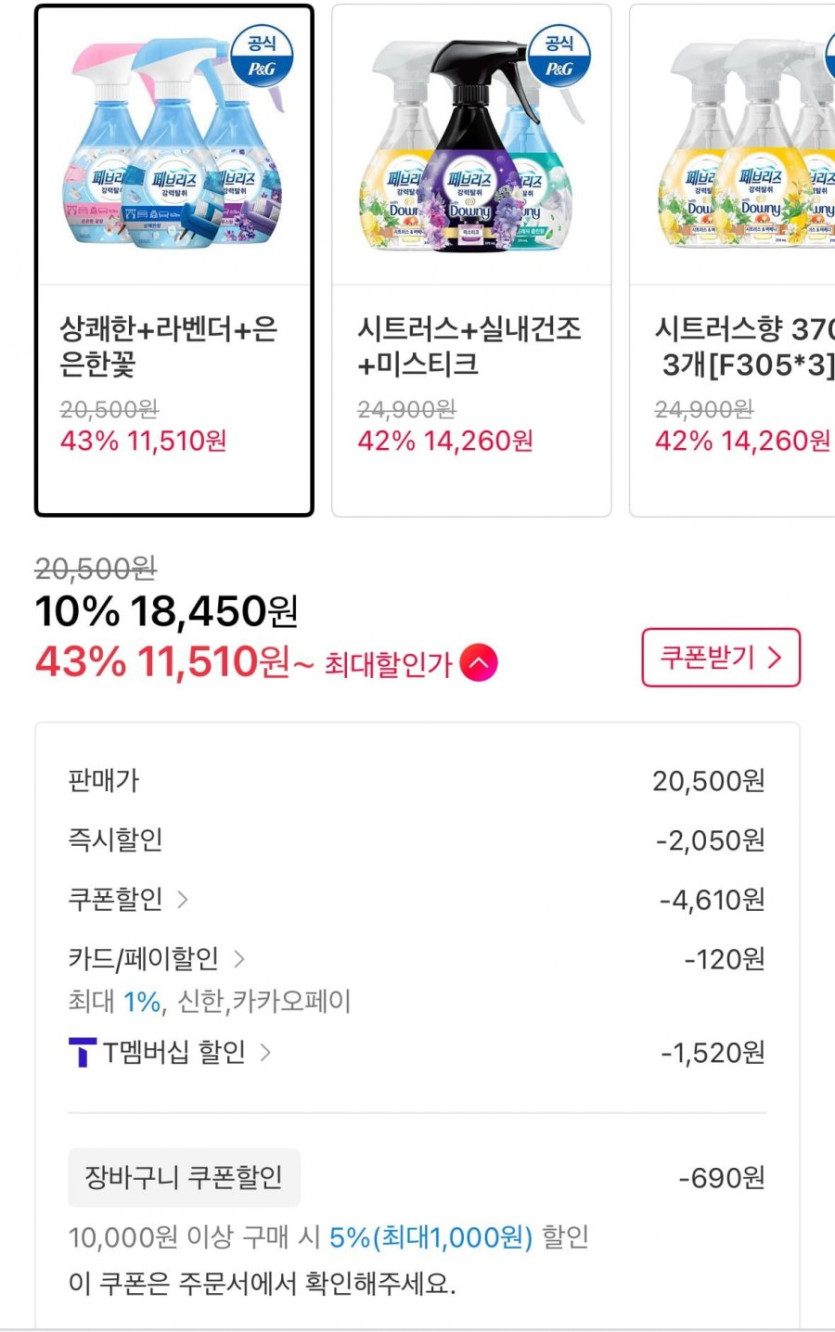The height and width of the screenshot is (1332, 835).
Task: Expand 카드/페이할인 details chevron
Action: [238, 959]
